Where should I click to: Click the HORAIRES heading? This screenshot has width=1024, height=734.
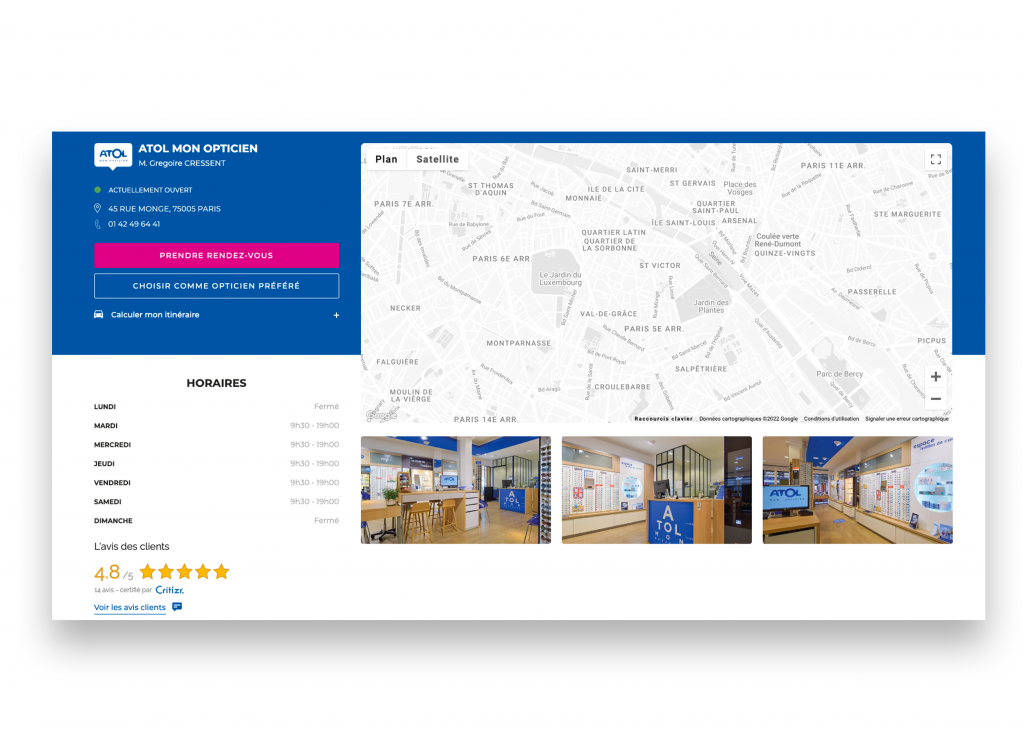point(216,383)
